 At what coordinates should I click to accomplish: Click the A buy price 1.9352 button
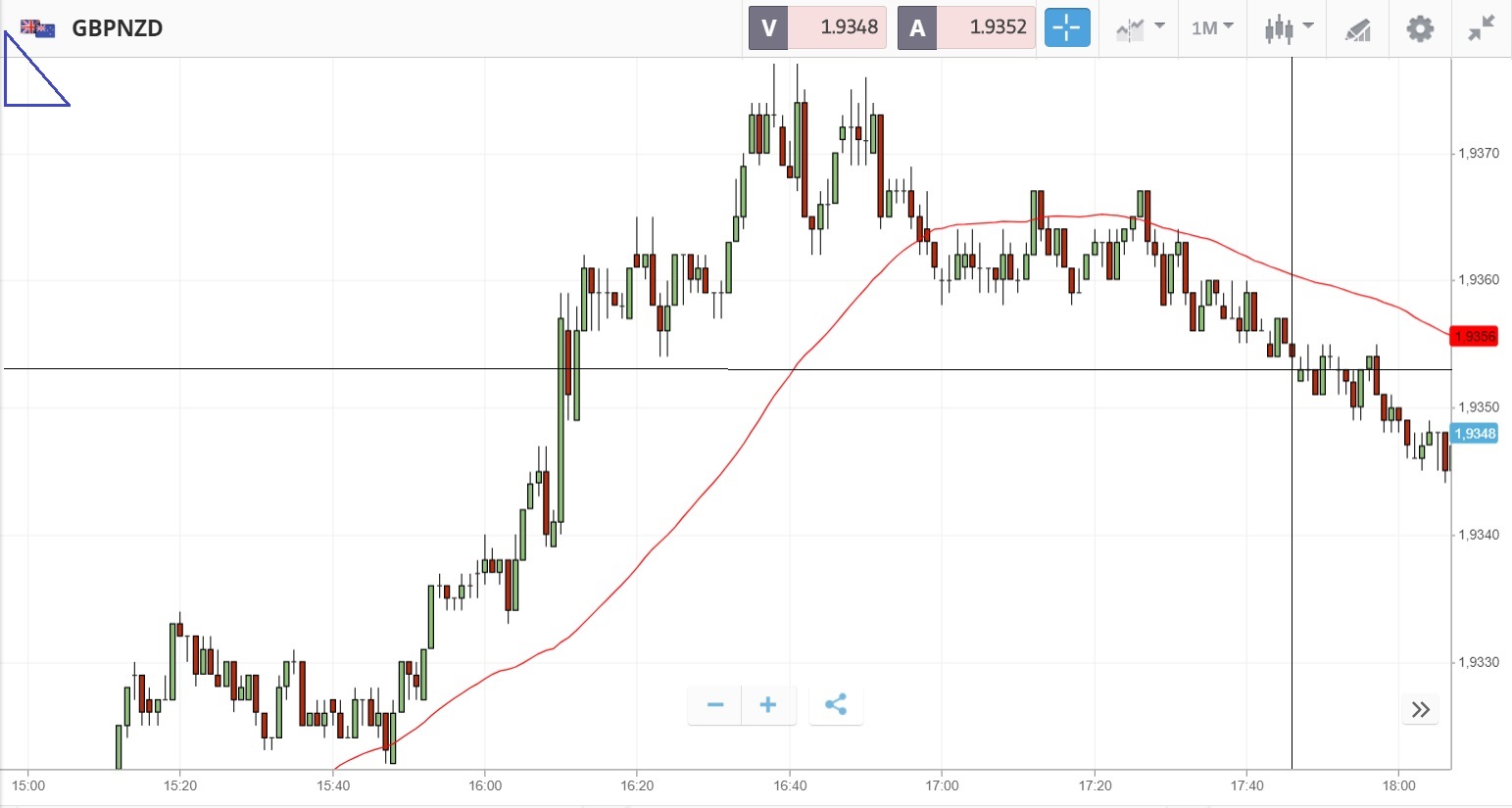pyautogui.click(x=966, y=28)
